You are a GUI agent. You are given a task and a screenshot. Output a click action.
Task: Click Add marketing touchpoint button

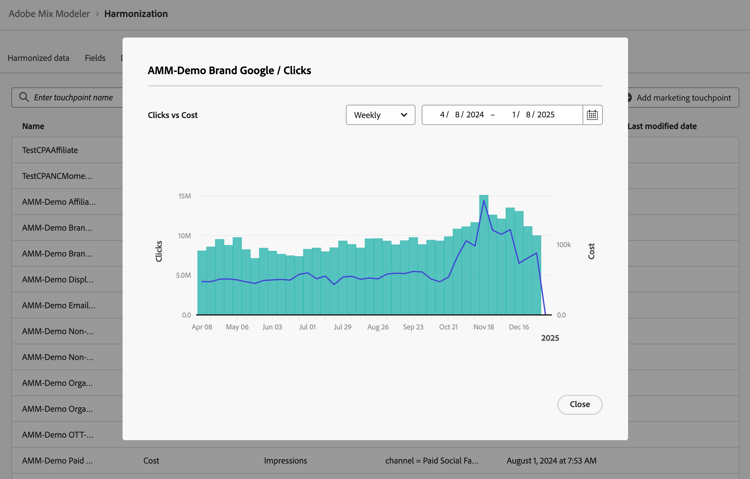tap(682, 98)
